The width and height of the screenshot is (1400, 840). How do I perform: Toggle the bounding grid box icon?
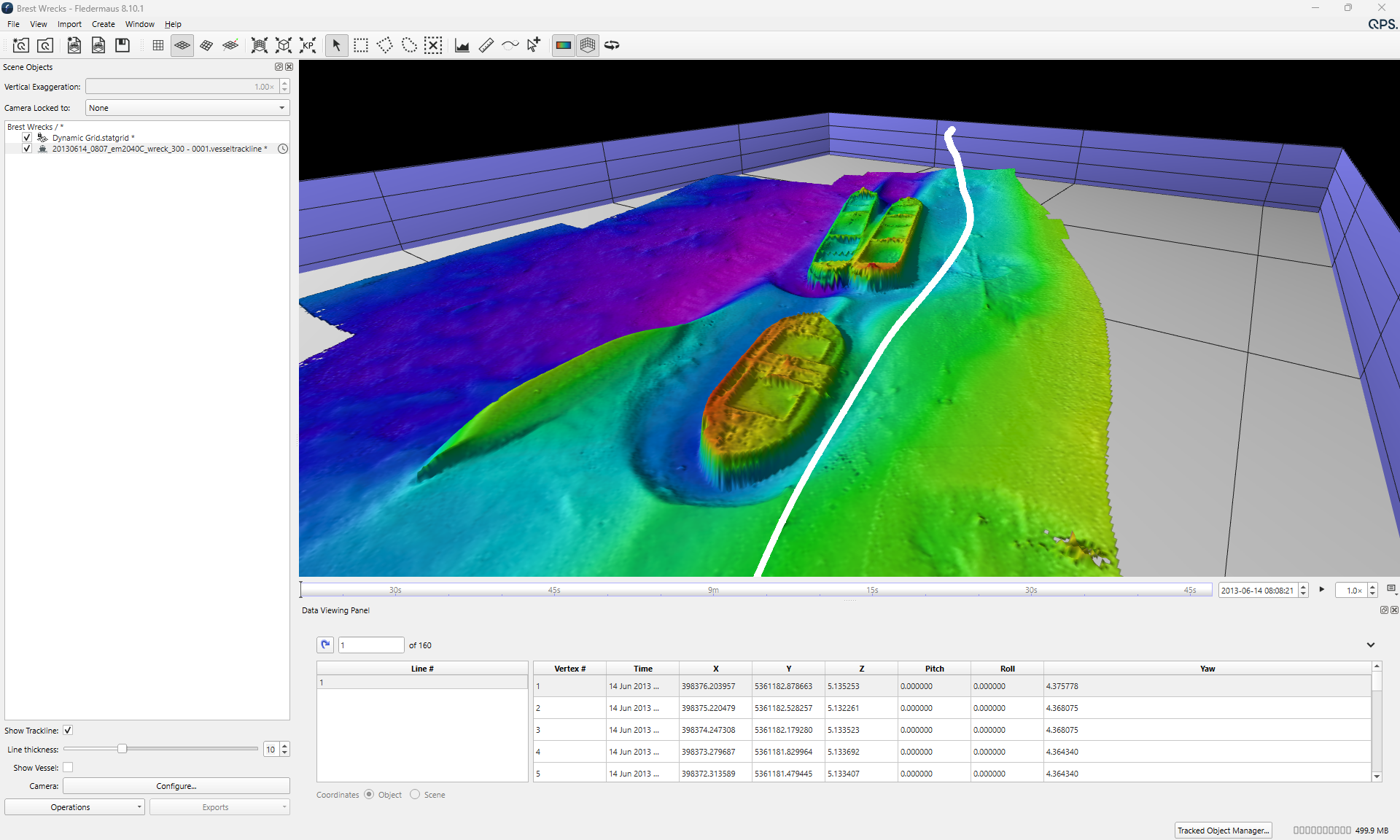click(x=588, y=45)
